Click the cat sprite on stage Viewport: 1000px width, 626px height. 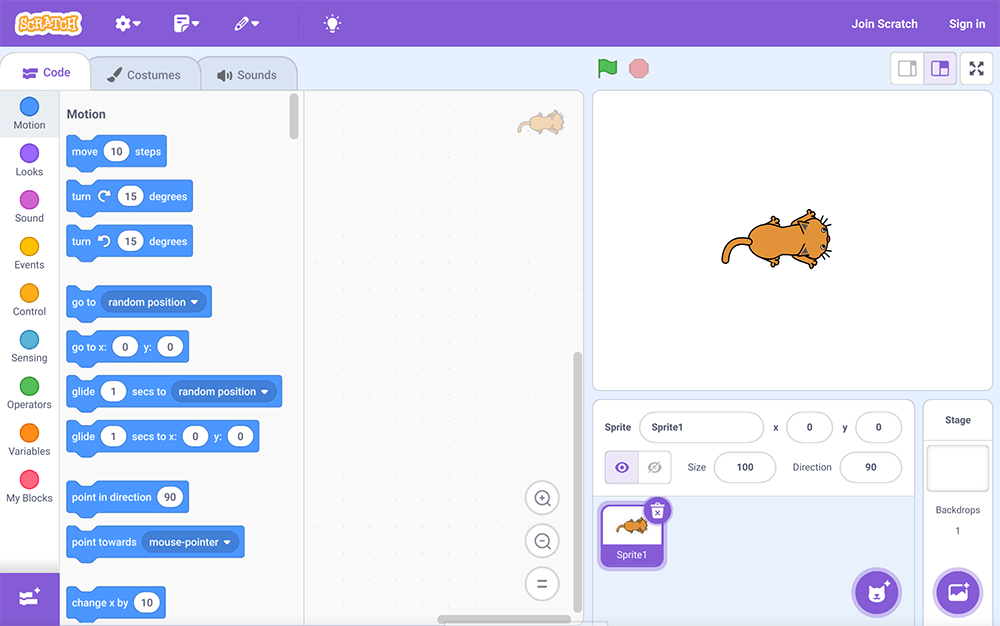(777, 240)
